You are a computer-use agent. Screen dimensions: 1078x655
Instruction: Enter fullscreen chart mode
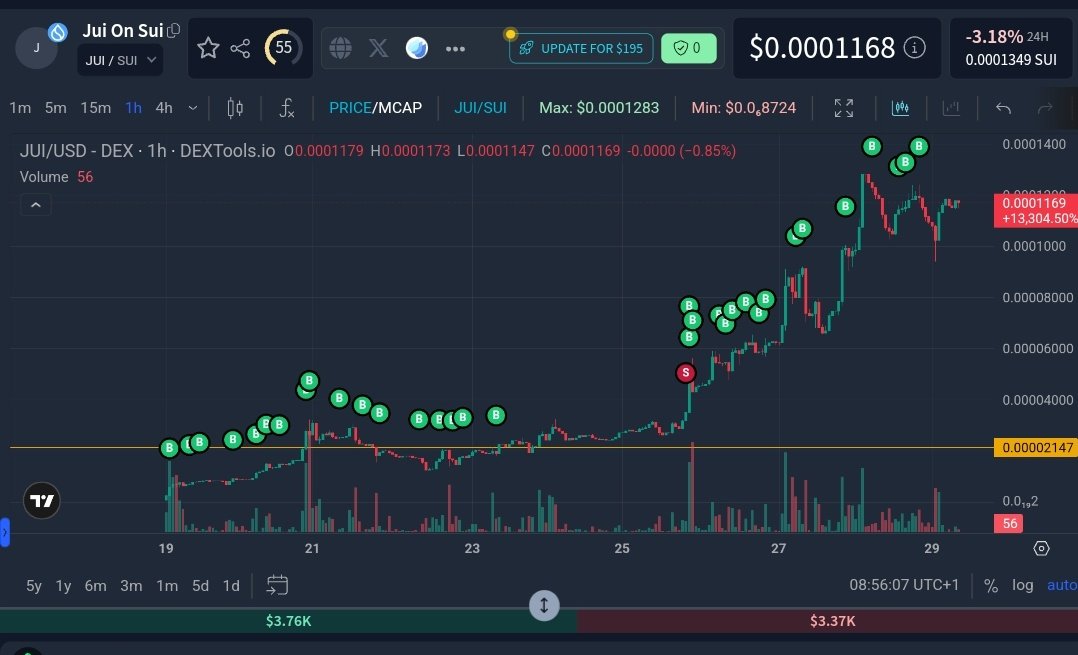click(844, 108)
